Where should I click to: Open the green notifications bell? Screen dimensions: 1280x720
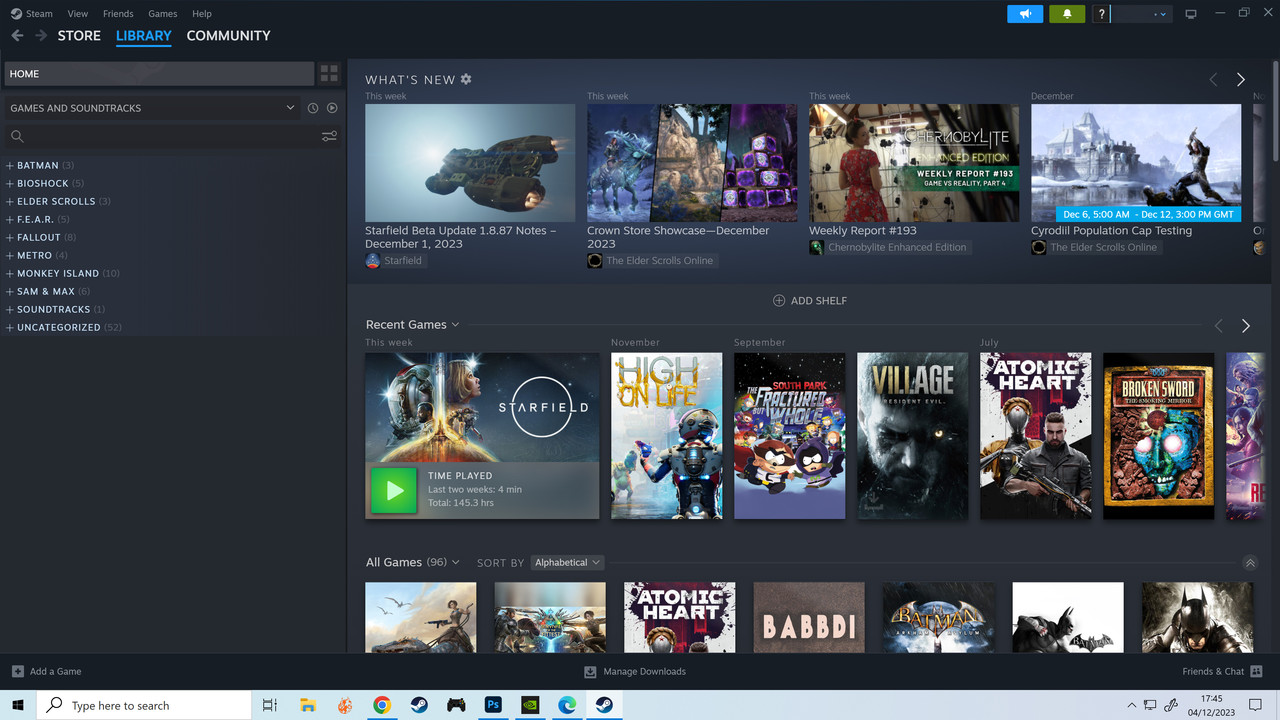pyautogui.click(x=1068, y=14)
